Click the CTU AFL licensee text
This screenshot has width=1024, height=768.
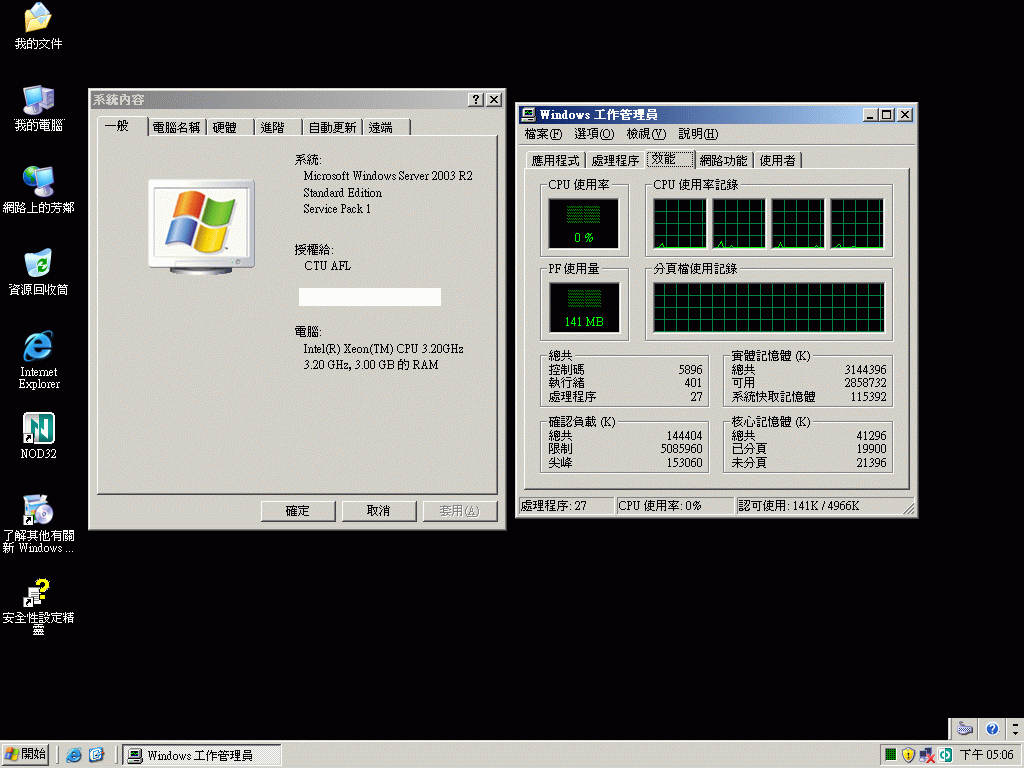click(327, 266)
